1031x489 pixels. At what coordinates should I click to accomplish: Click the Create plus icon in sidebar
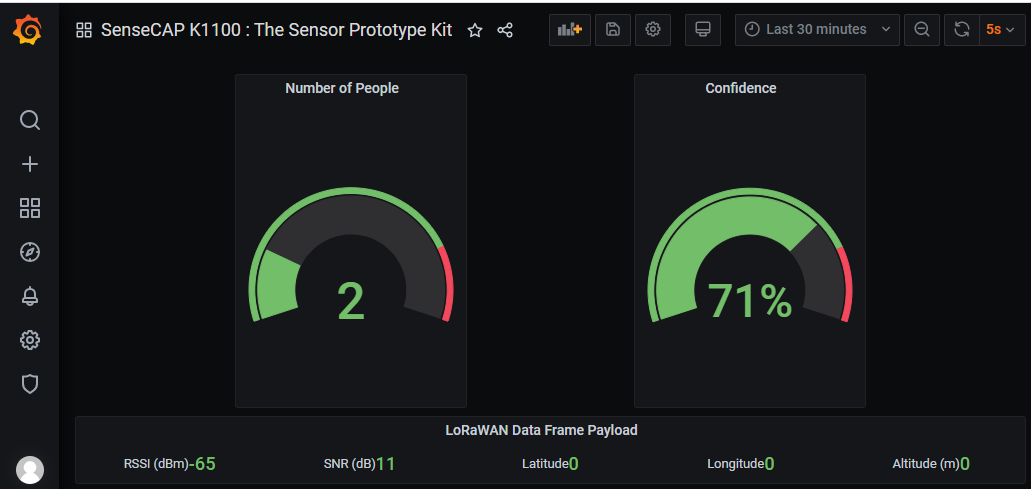(30, 164)
